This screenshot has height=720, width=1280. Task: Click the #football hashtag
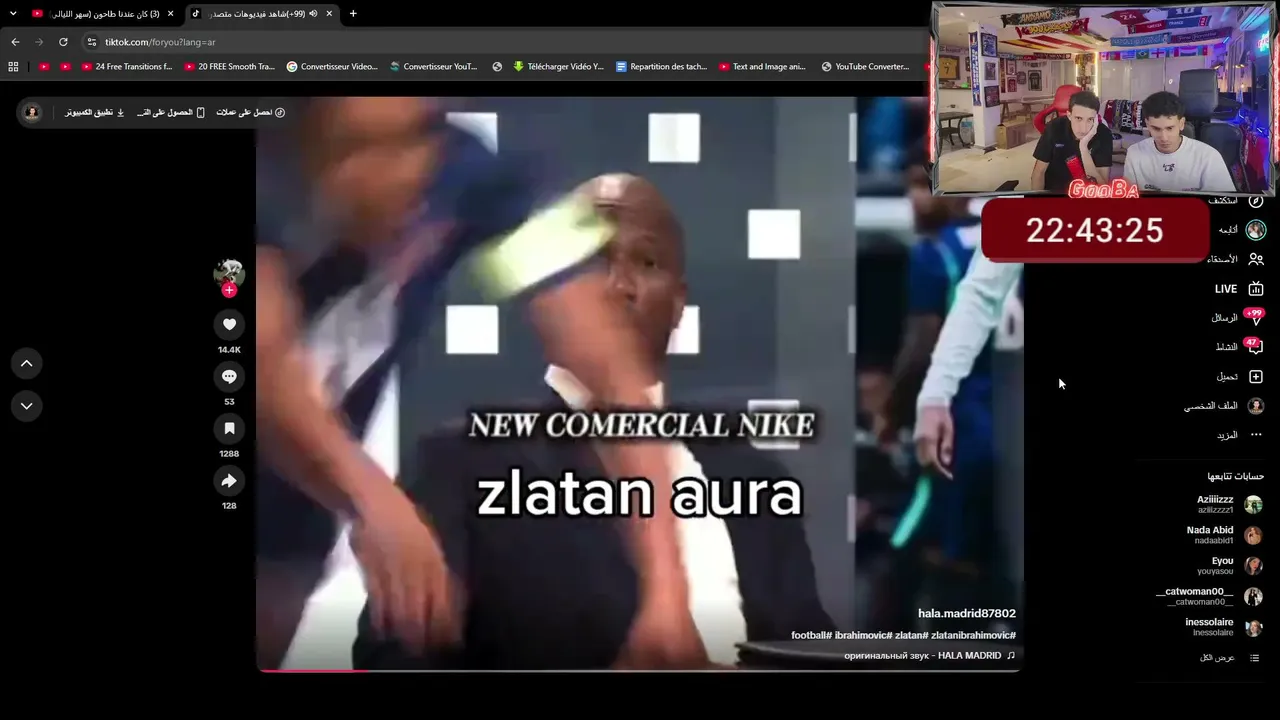(812, 635)
